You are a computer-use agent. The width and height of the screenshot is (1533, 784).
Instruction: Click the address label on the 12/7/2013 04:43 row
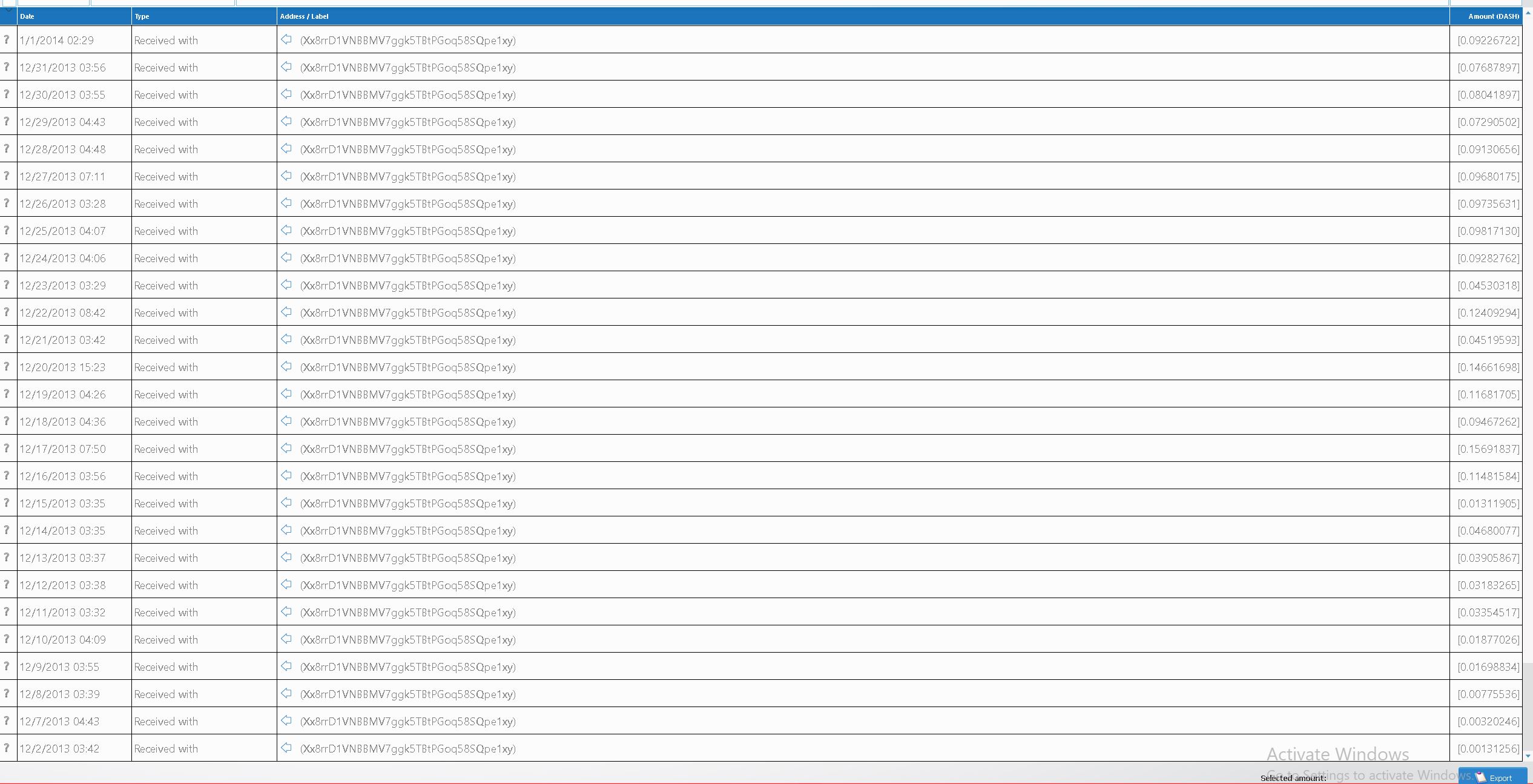click(408, 722)
